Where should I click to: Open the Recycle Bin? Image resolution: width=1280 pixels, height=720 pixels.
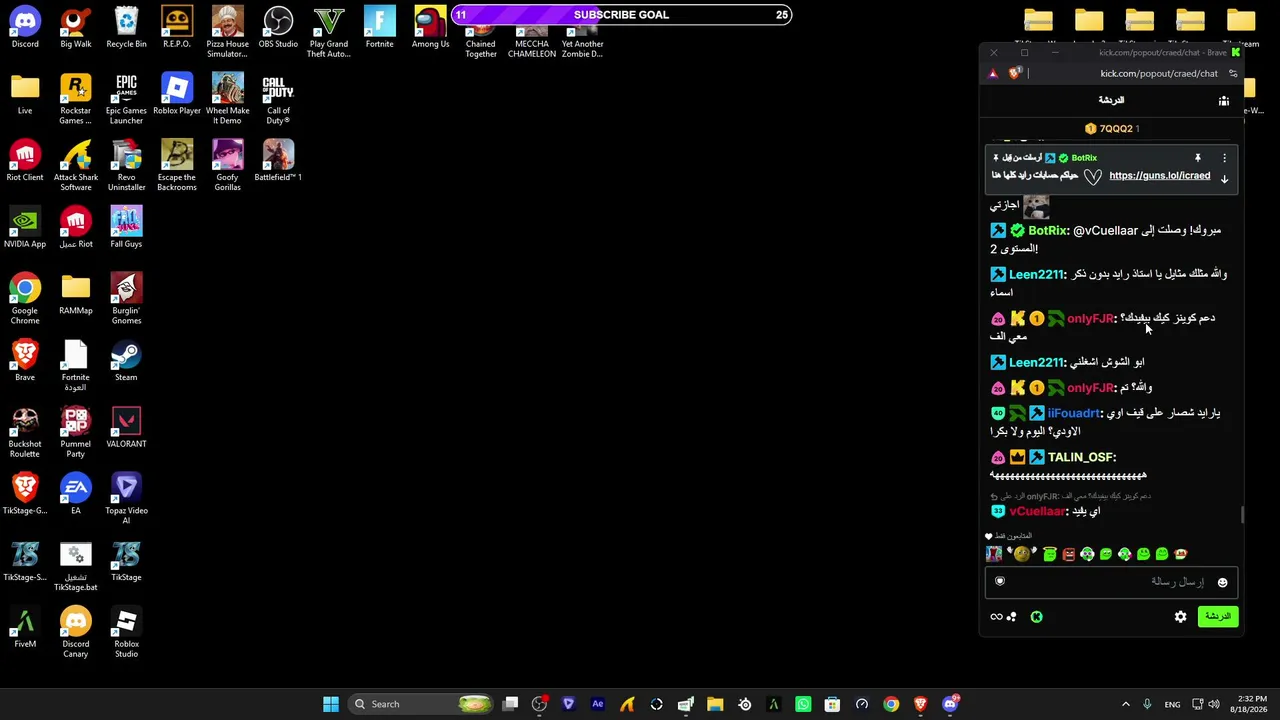coord(126,28)
